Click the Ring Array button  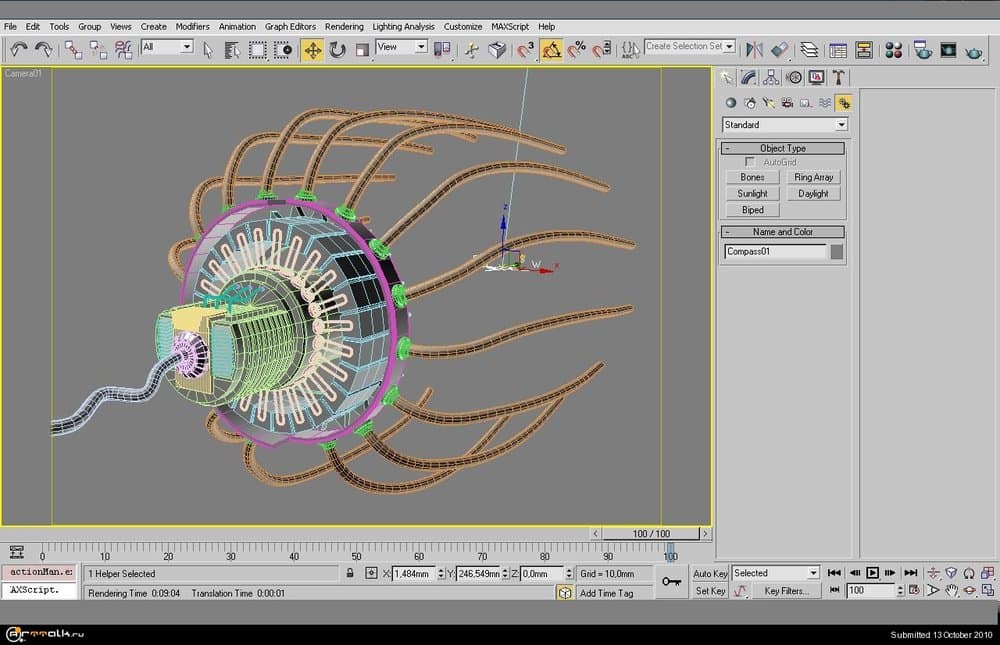coord(813,177)
